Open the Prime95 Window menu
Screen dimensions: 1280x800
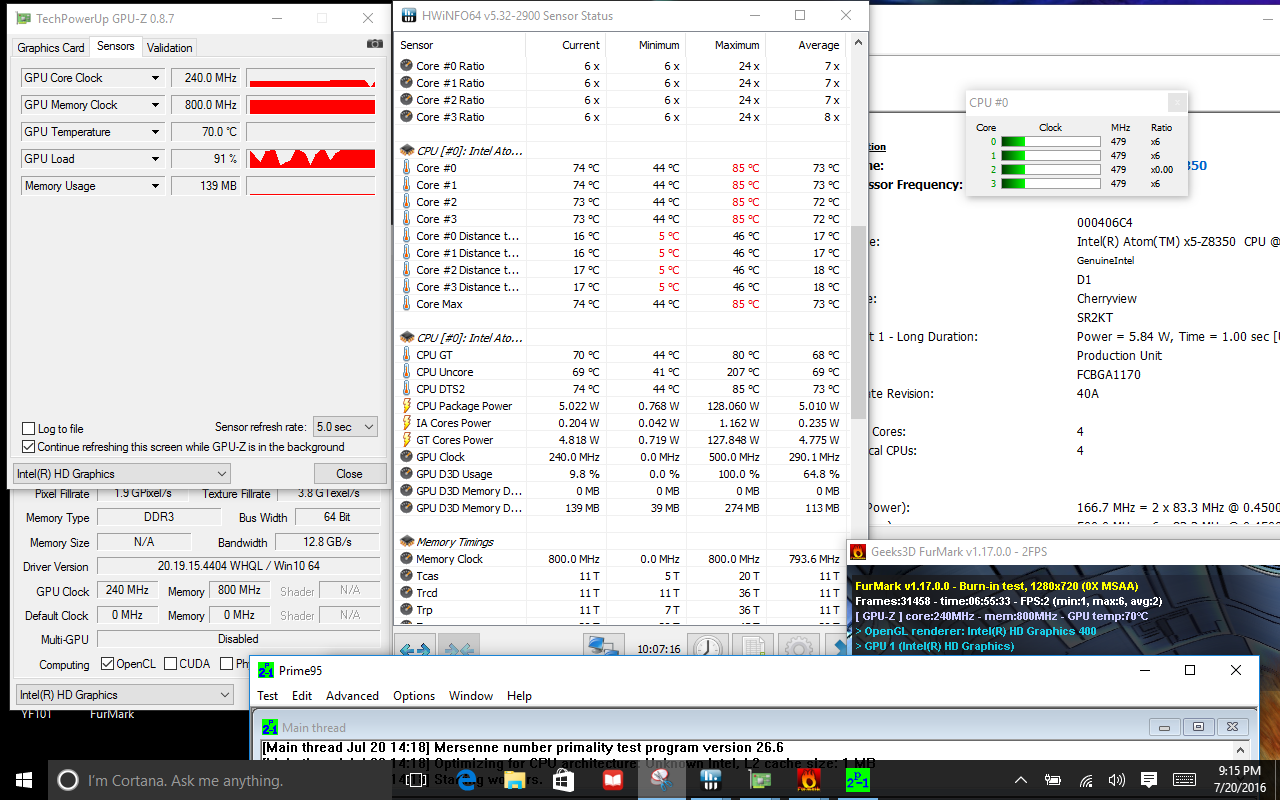(471, 696)
